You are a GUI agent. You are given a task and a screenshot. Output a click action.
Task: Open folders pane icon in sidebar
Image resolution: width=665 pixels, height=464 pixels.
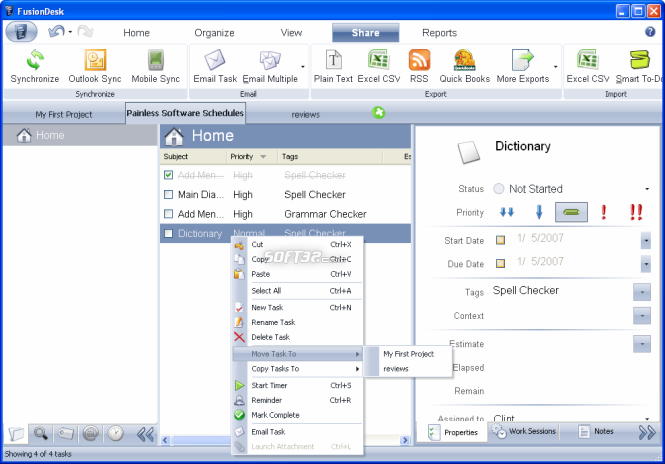(17, 433)
